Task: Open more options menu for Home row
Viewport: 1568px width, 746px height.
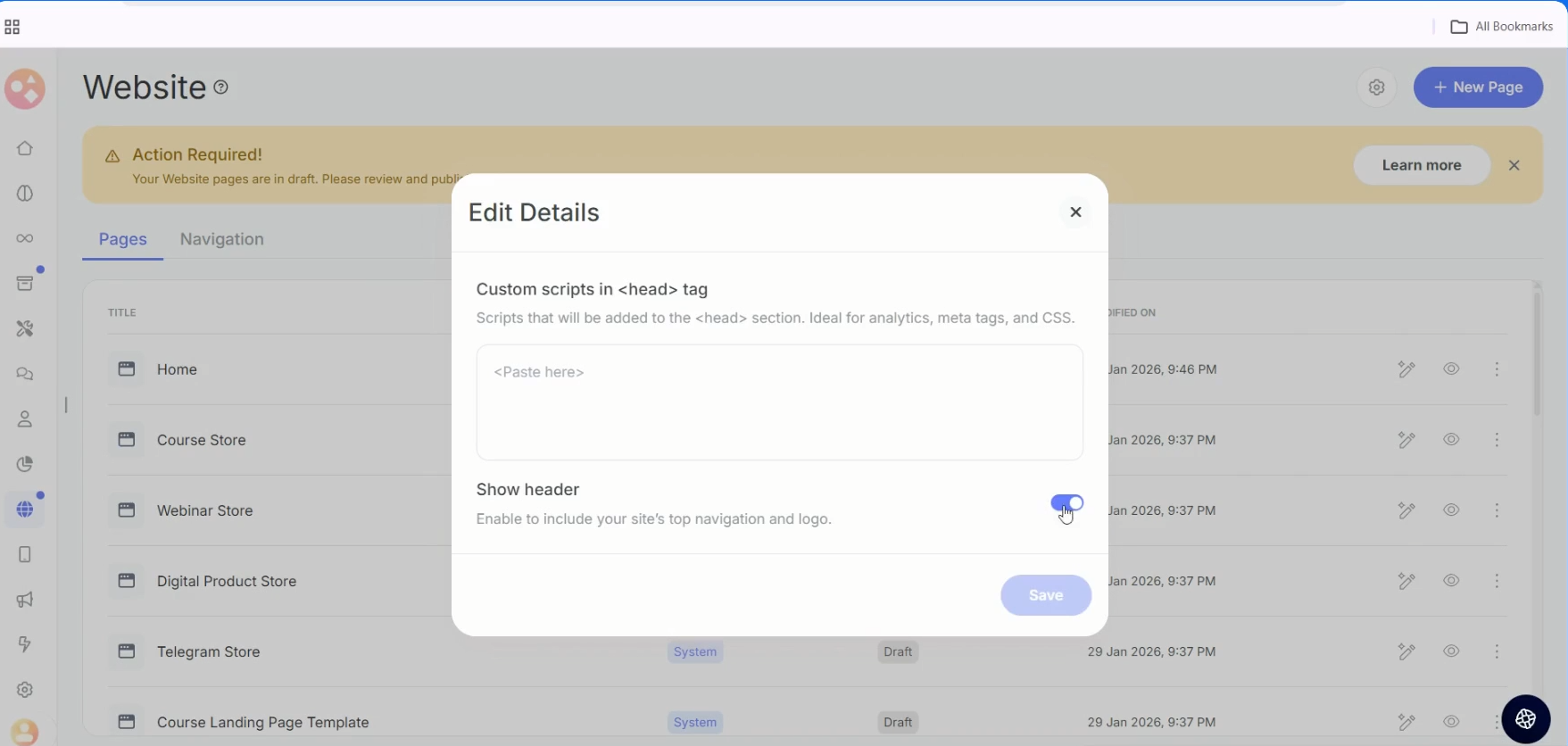Action: click(x=1497, y=369)
